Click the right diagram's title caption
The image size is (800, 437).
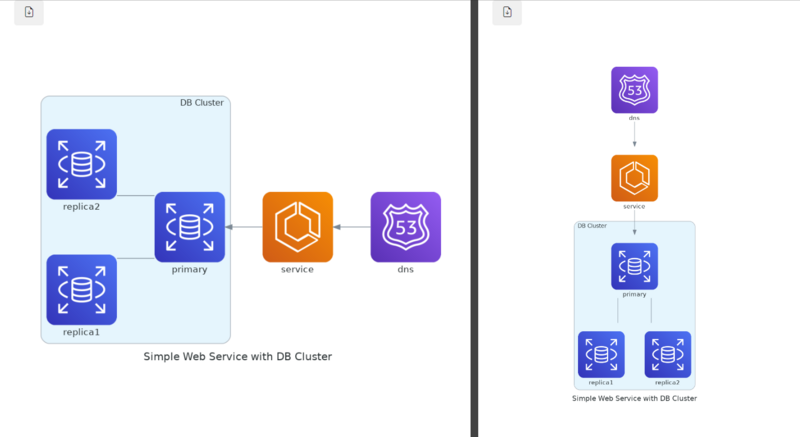tap(634, 398)
